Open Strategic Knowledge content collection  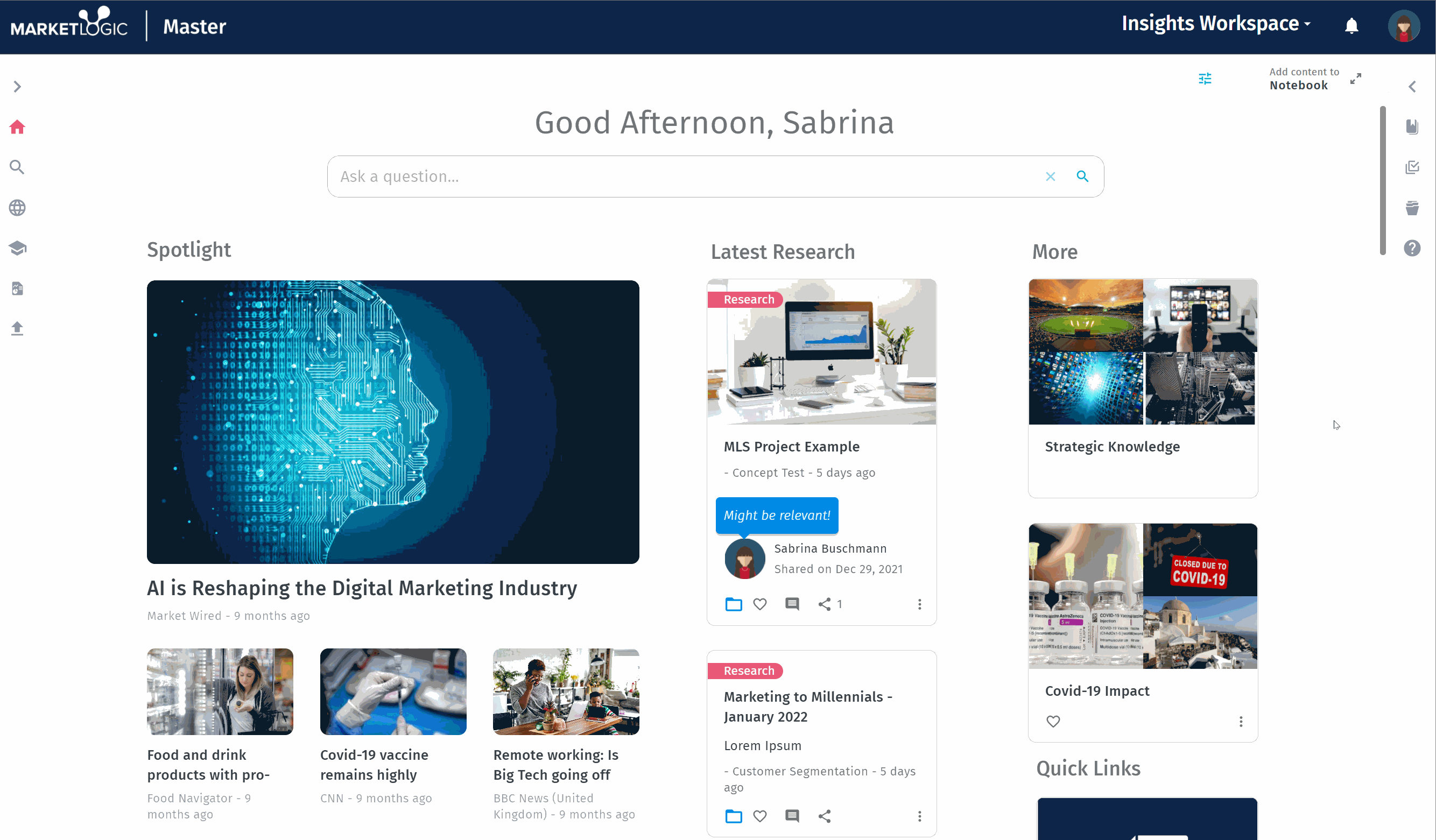(x=1112, y=447)
